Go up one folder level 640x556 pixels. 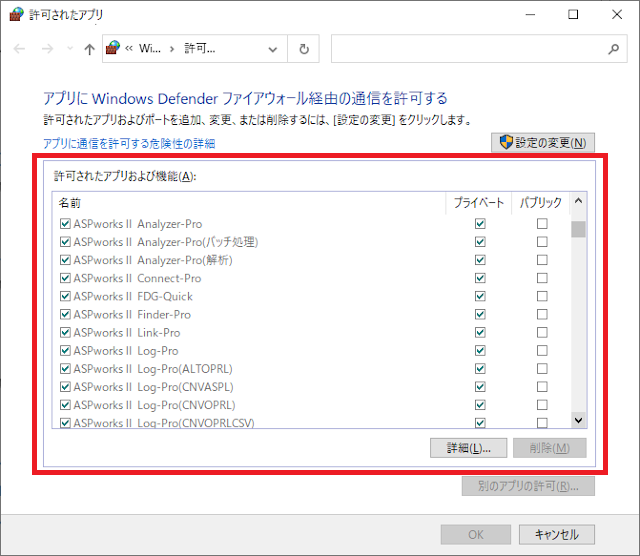[89, 49]
